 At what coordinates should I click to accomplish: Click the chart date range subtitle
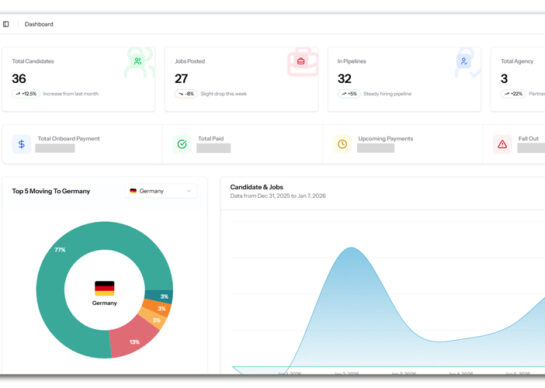click(278, 196)
